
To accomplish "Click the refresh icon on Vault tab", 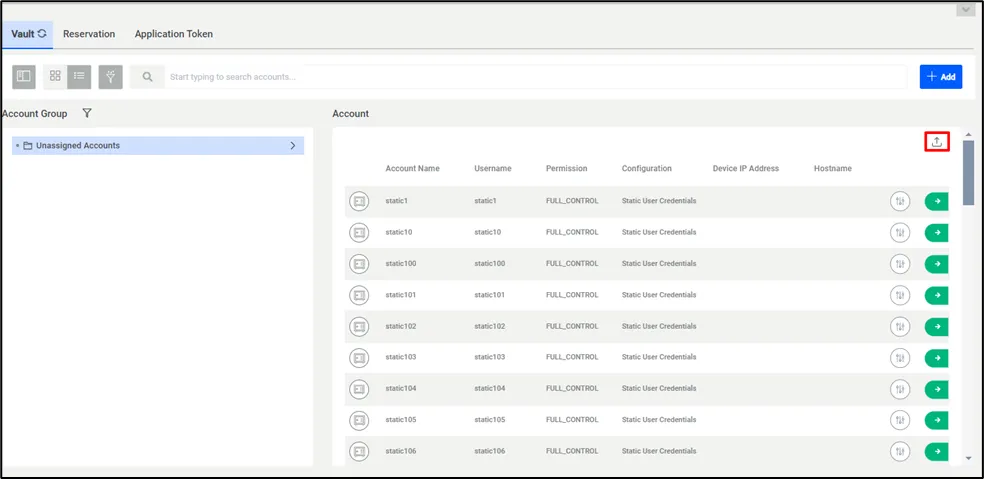I will click(42, 34).
